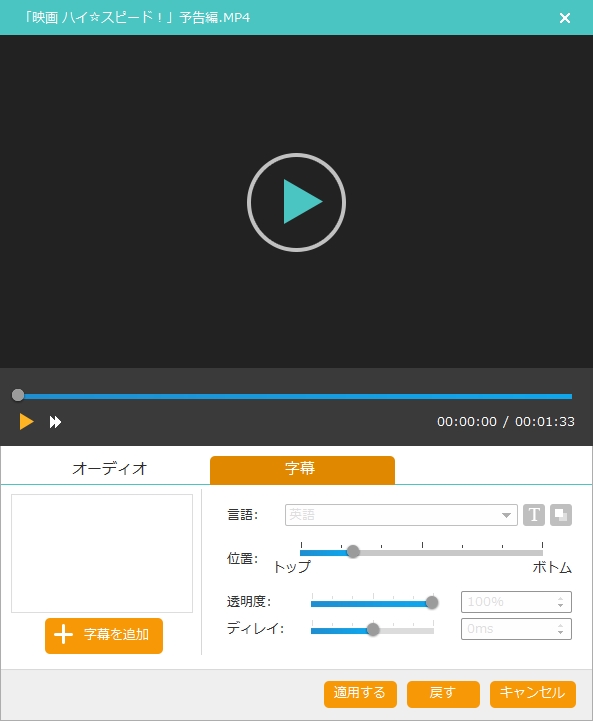
Task: Click the 適用する apply button
Action: coord(360,693)
